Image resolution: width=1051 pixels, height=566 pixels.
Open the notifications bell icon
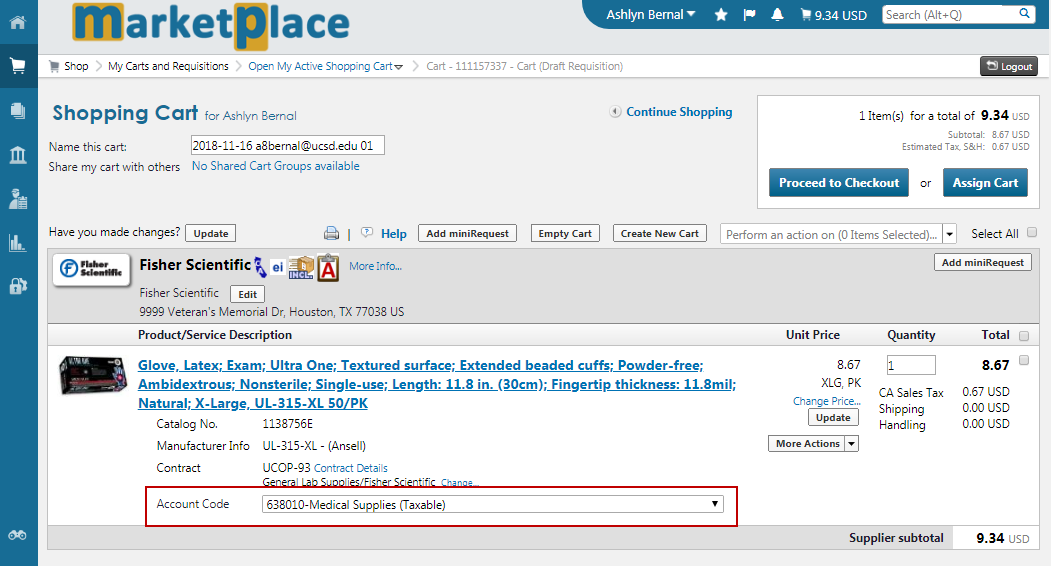click(777, 15)
